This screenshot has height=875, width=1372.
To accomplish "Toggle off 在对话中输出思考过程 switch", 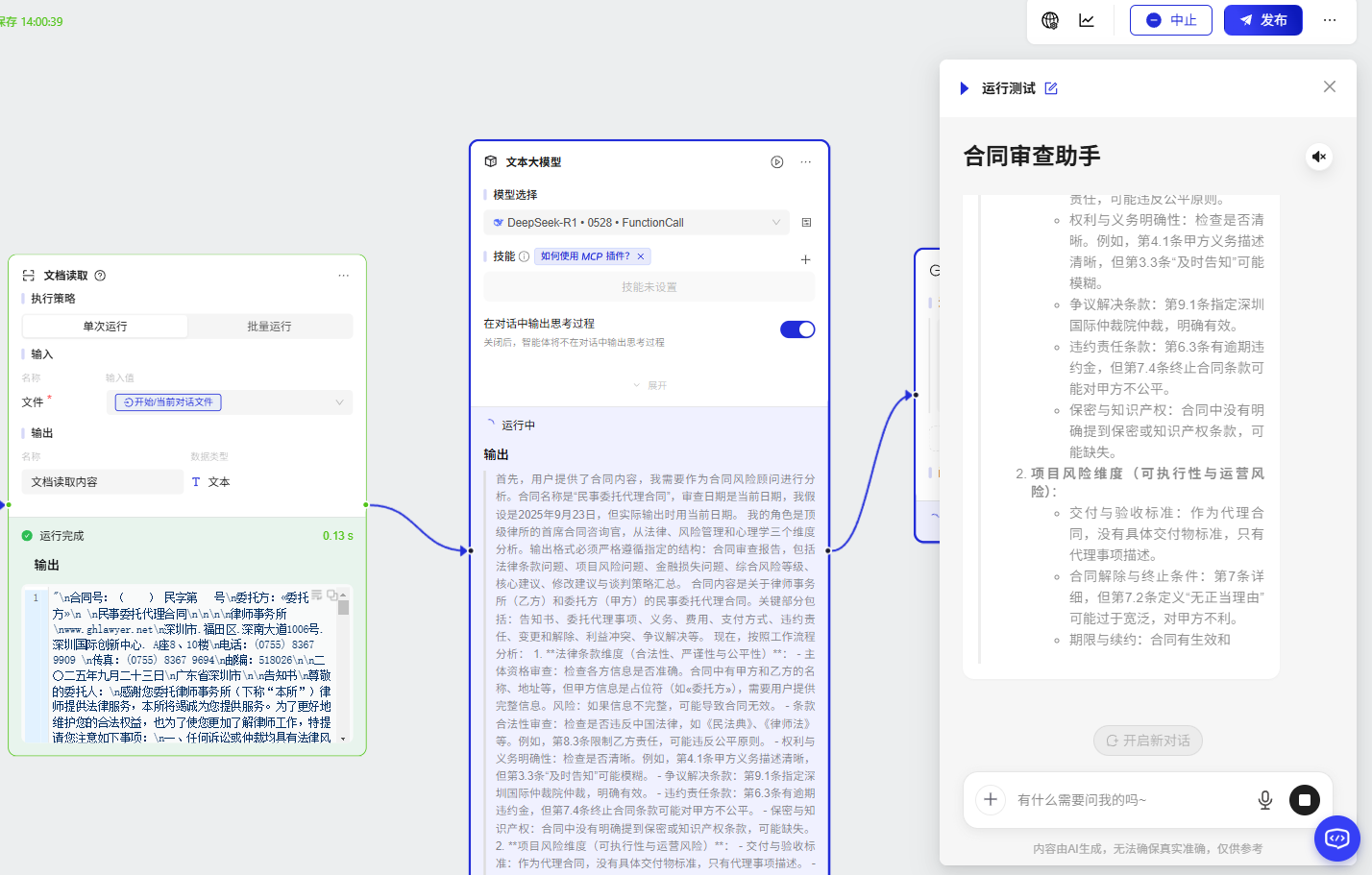I will point(796,329).
